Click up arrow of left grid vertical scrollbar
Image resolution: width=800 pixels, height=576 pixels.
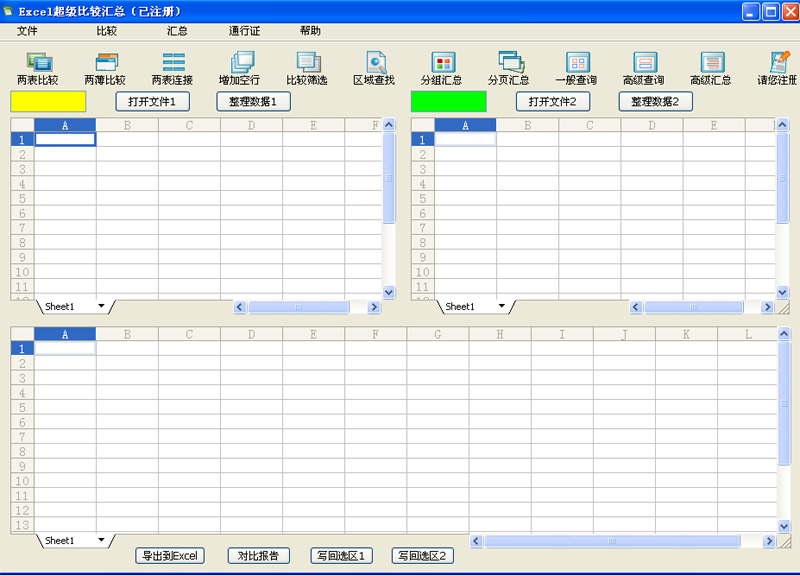pos(389,124)
